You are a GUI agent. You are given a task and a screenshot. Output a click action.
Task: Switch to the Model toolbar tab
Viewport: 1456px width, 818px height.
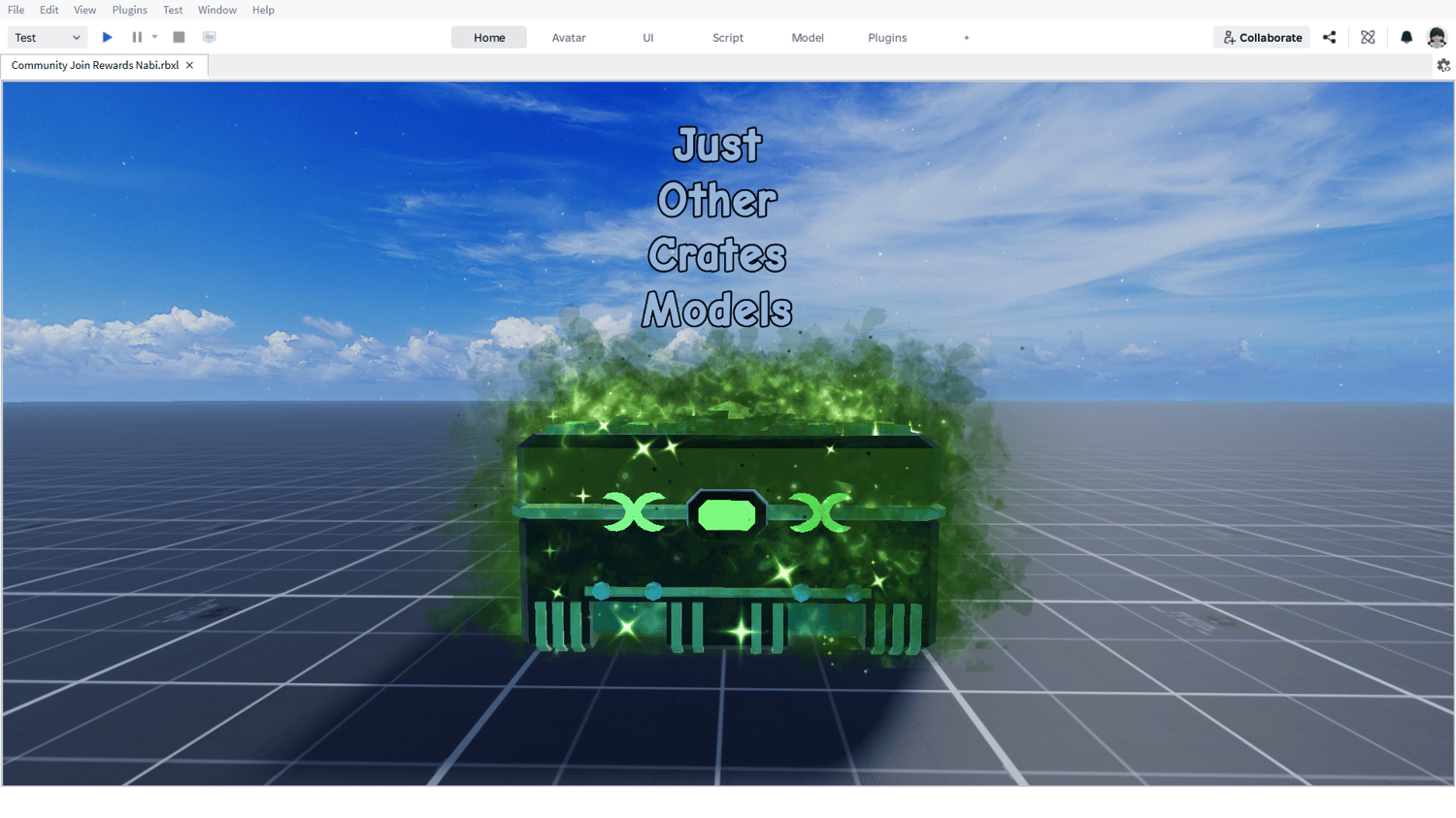click(808, 38)
